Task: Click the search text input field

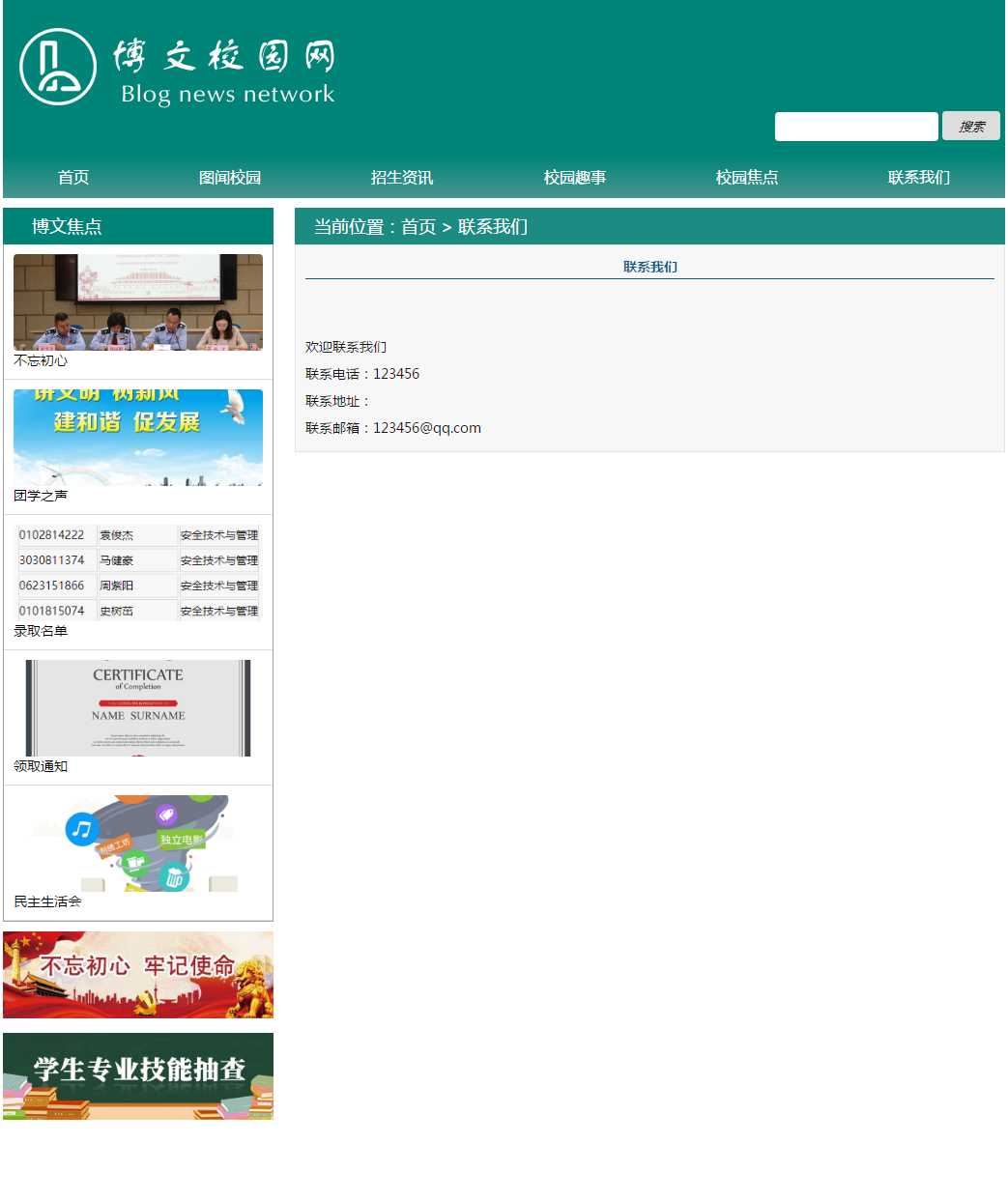Action: point(855,127)
